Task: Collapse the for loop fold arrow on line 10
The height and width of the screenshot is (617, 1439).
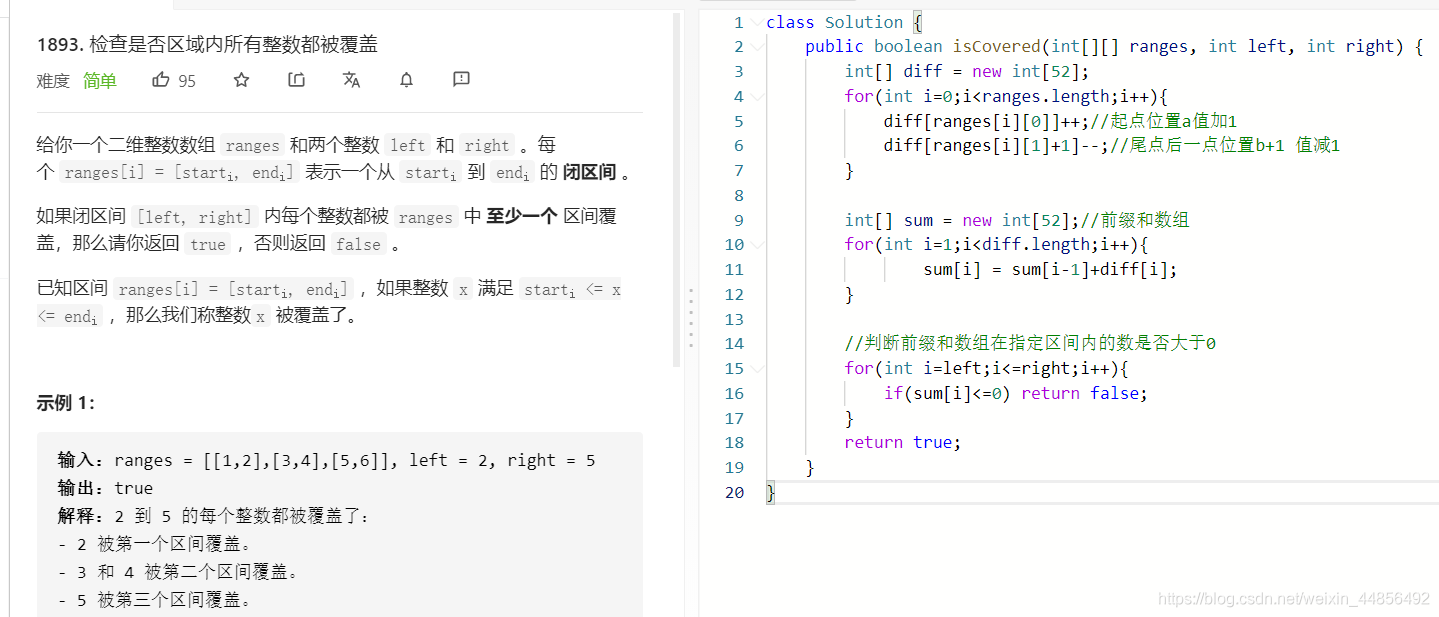Action: pyautogui.click(x=757, y=245)
